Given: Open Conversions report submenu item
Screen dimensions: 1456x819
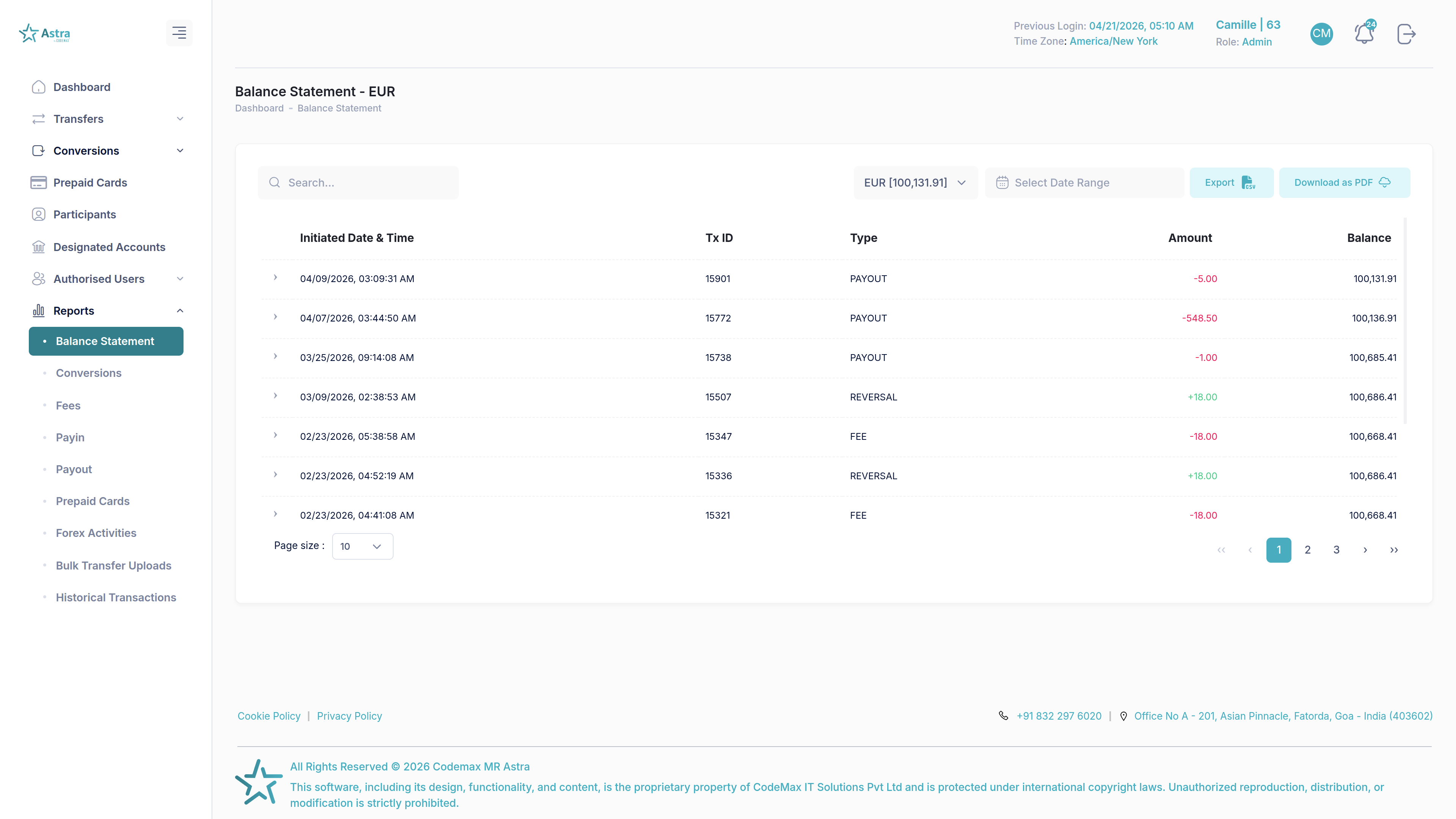Looking at the screenshot, I should coord(88,373).
